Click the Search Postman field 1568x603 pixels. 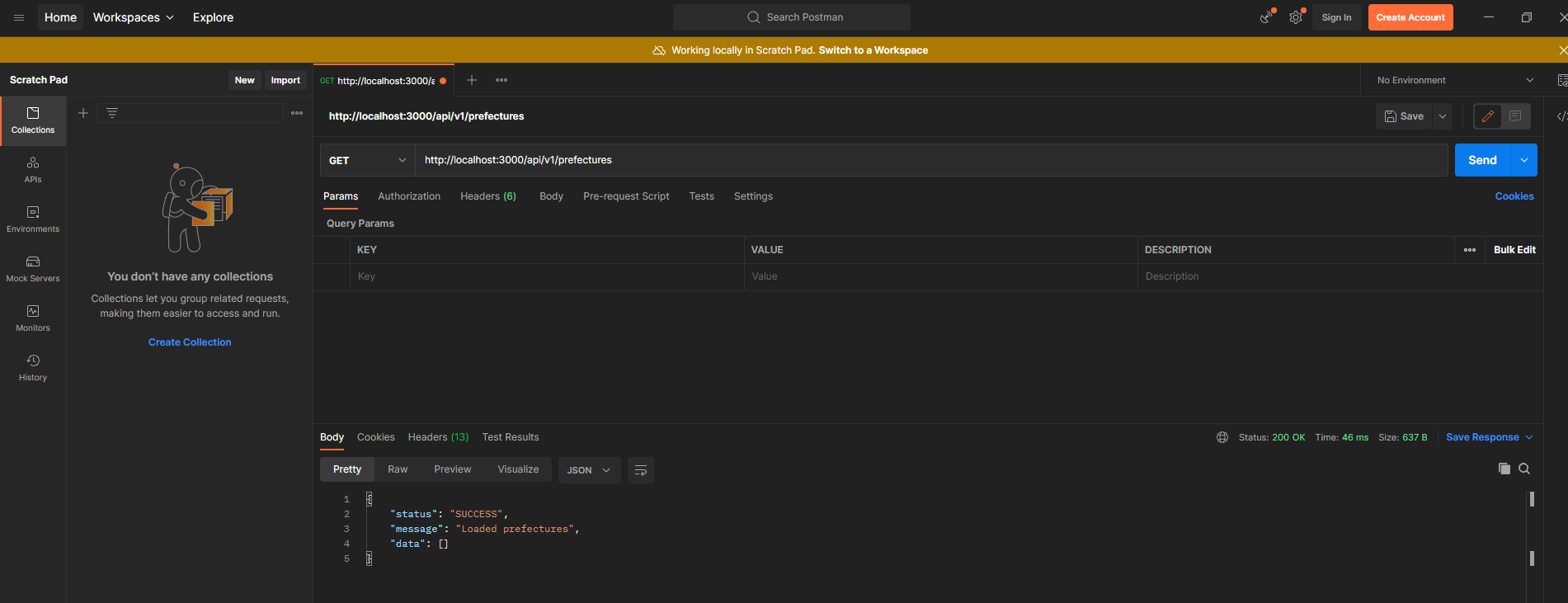point(792,17)
